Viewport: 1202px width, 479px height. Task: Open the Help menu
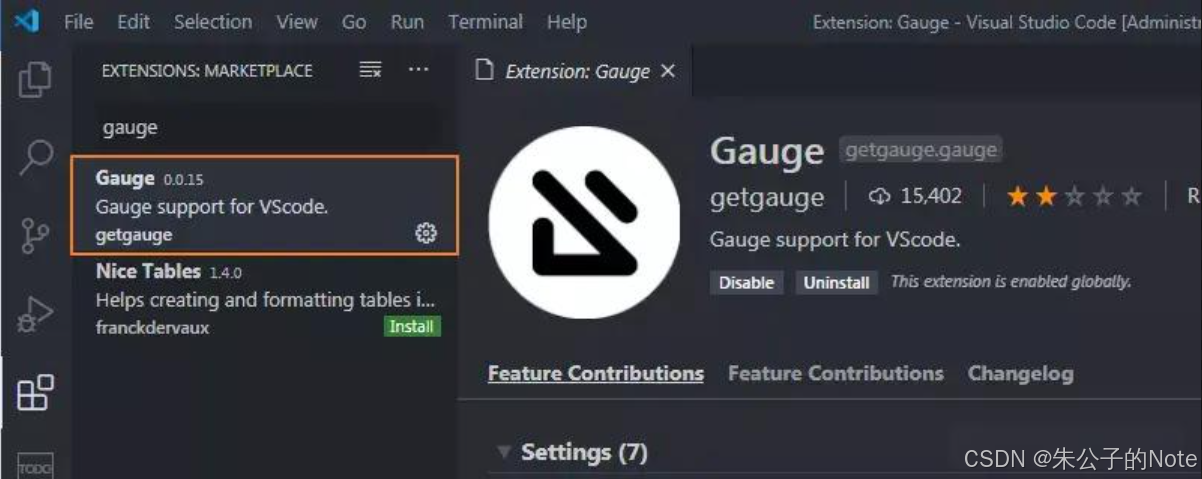click(567, 21)
